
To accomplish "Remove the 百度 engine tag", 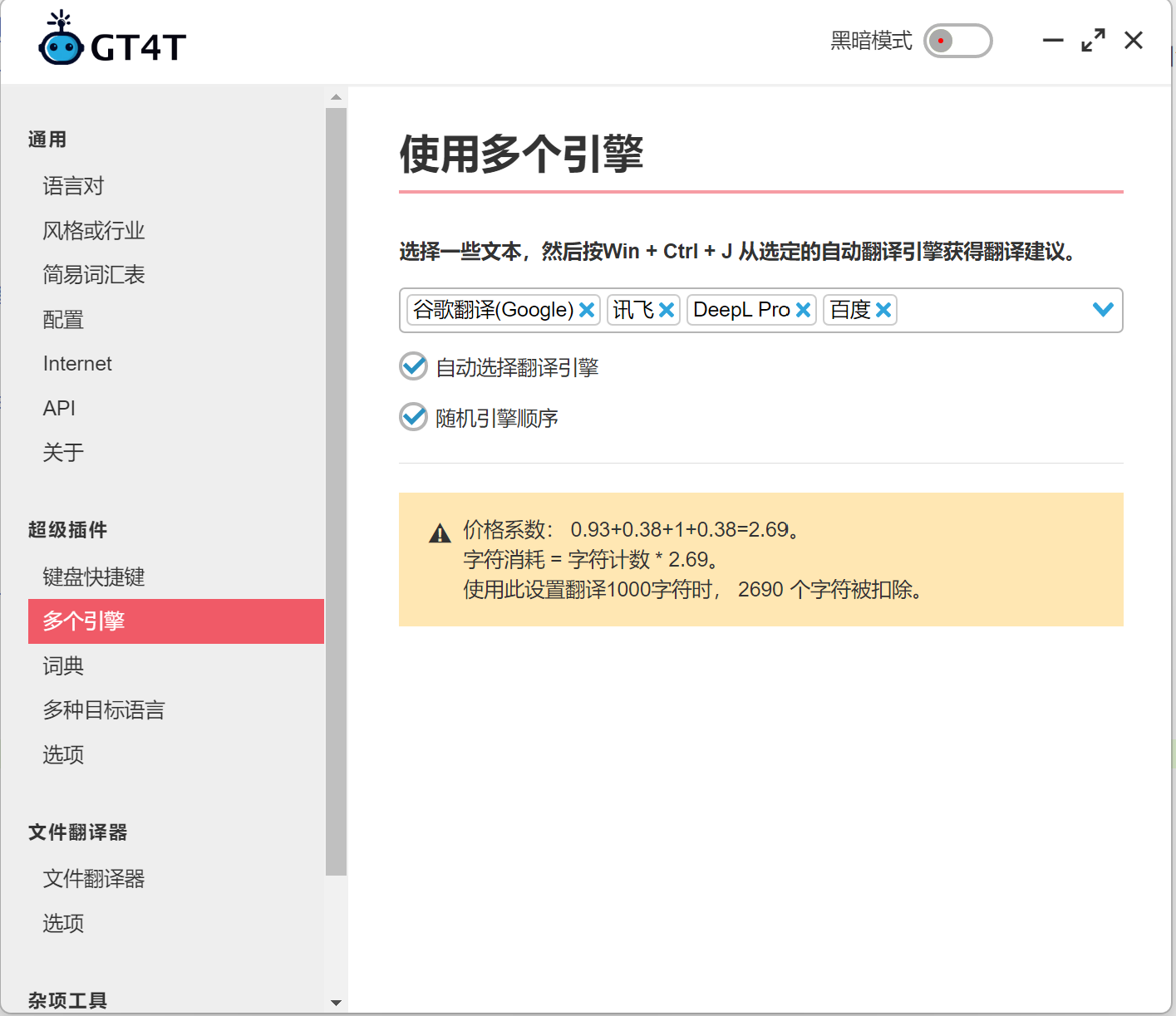I will tap(883, 309).
